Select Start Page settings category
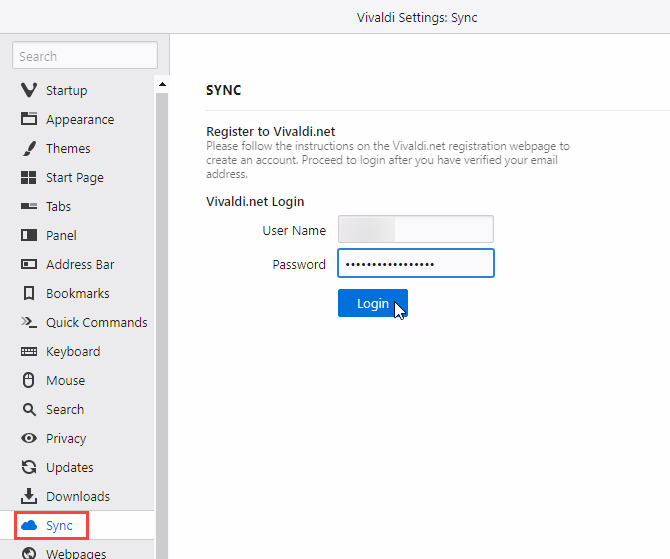 [77, 177]
